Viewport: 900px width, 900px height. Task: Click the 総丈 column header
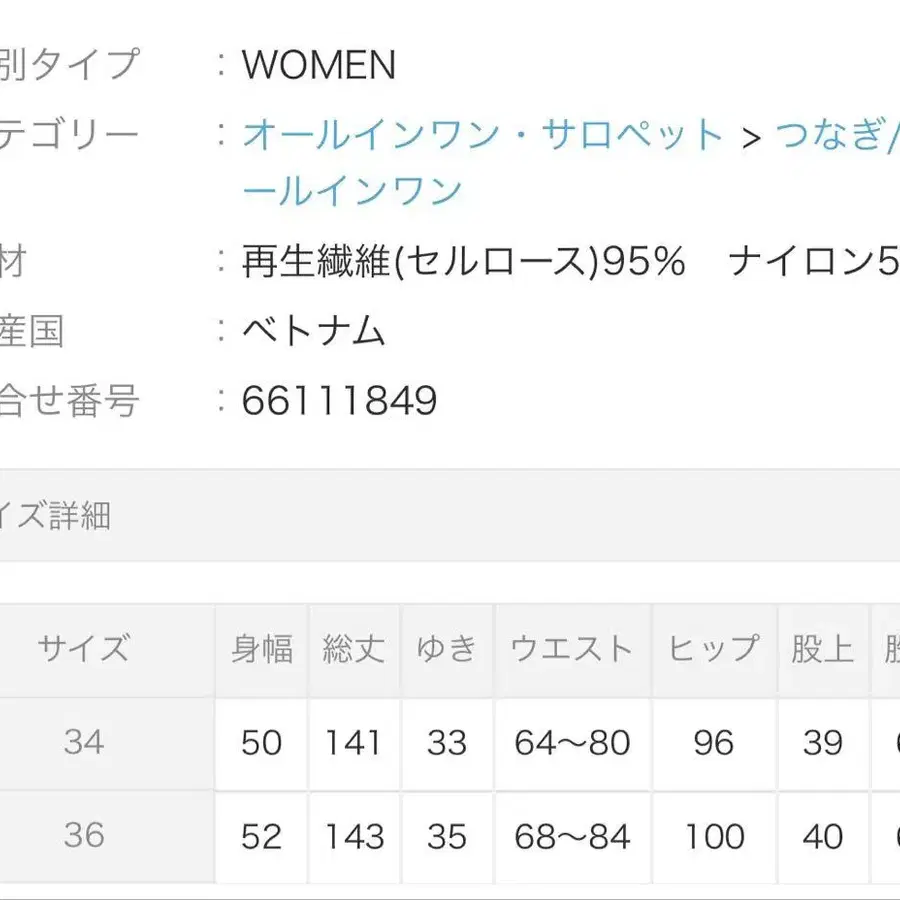click(x=353, y=649)
